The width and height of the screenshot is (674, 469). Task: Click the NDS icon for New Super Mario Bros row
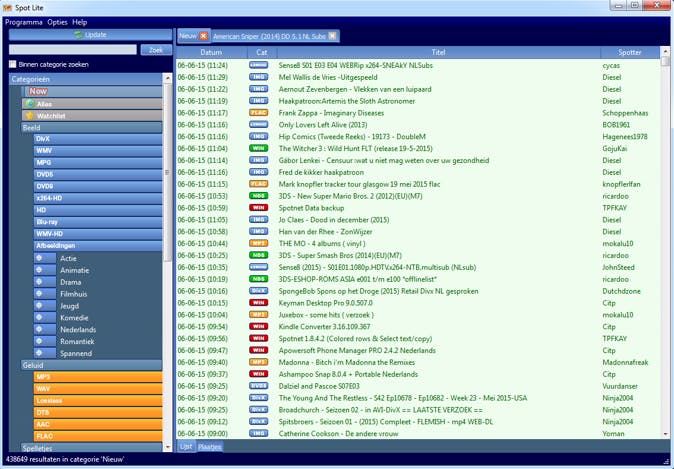(x=258, y=196)
